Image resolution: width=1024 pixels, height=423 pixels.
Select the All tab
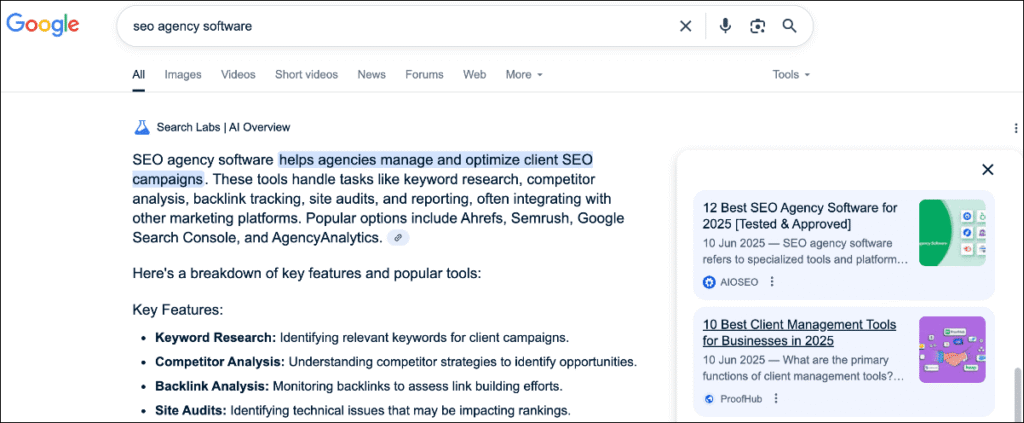pos(138,74)
